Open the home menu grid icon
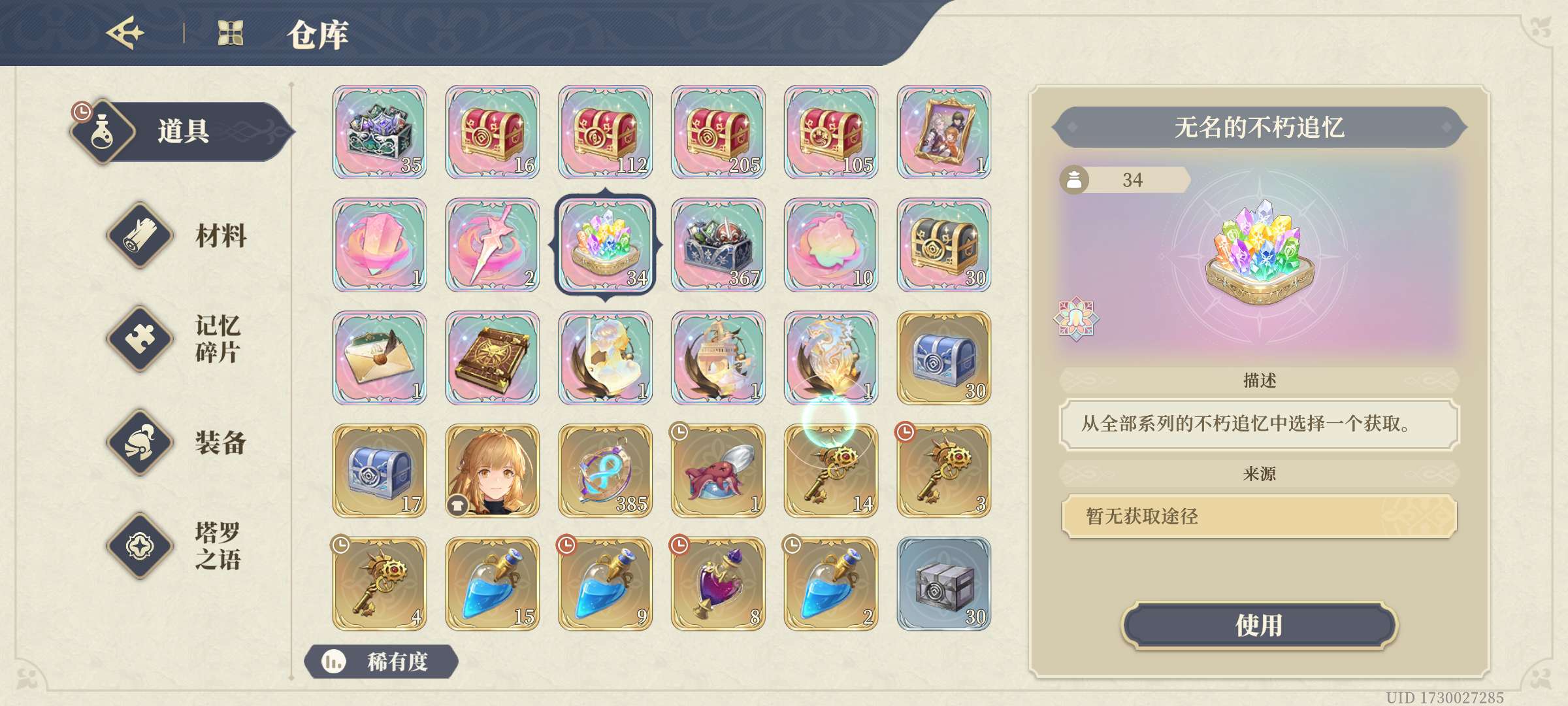The image size is (1568, 706). pos(231,33)
